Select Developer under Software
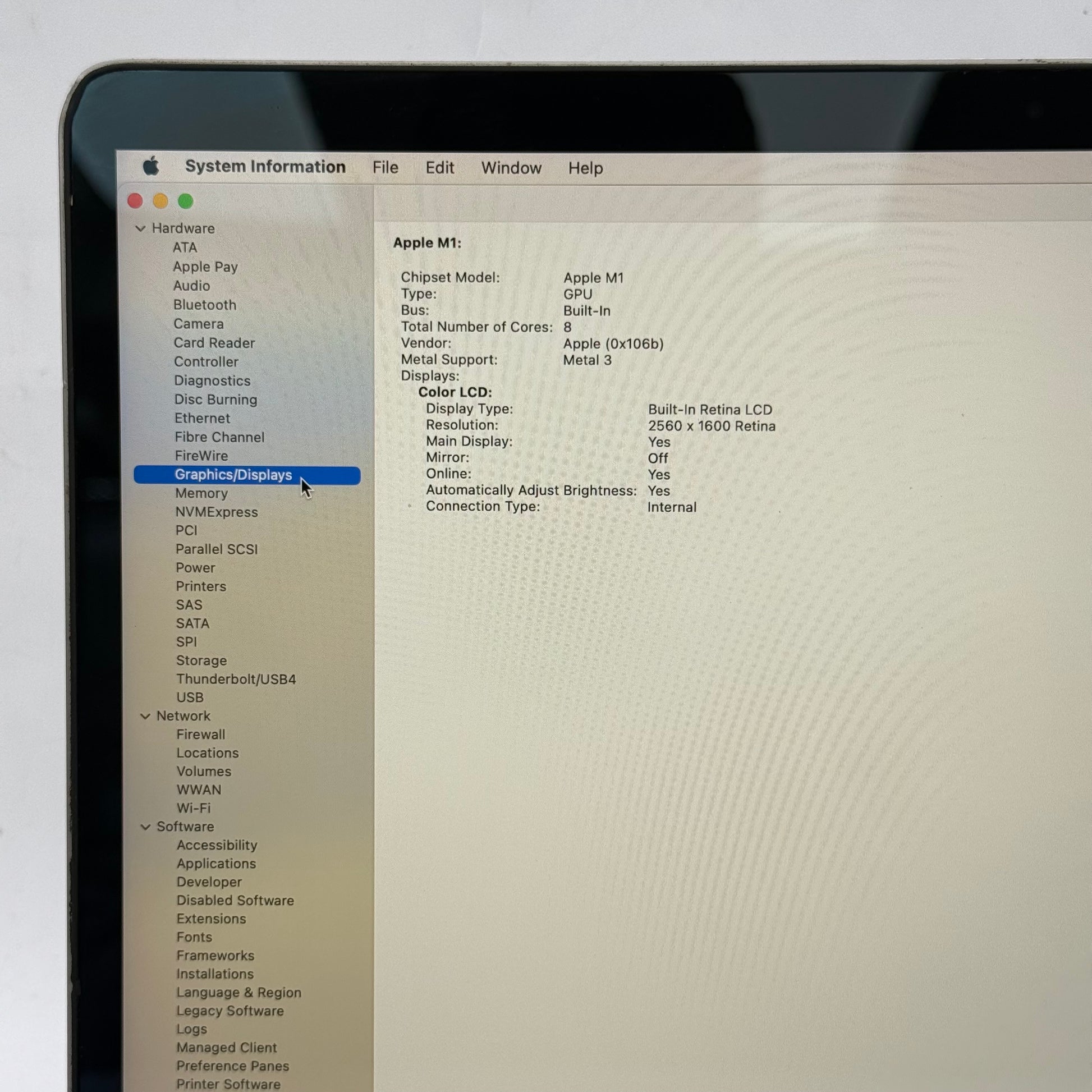This screenshot has height=1092, width=1092. coord(209,882)
